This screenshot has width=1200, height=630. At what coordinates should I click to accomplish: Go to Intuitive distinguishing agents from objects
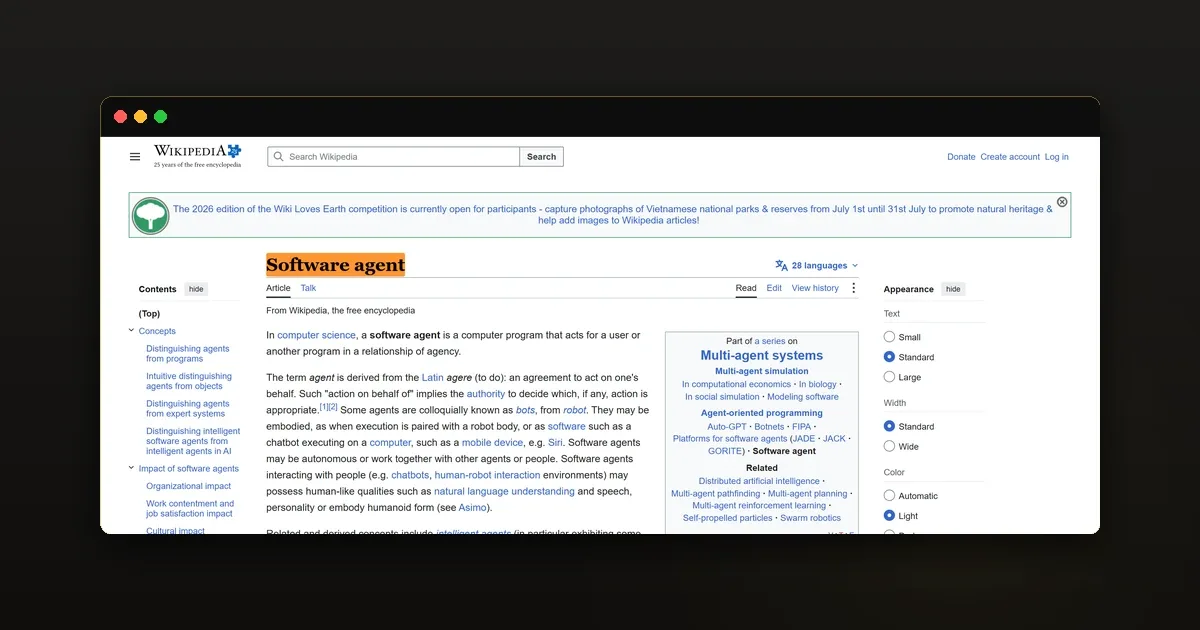189,381
